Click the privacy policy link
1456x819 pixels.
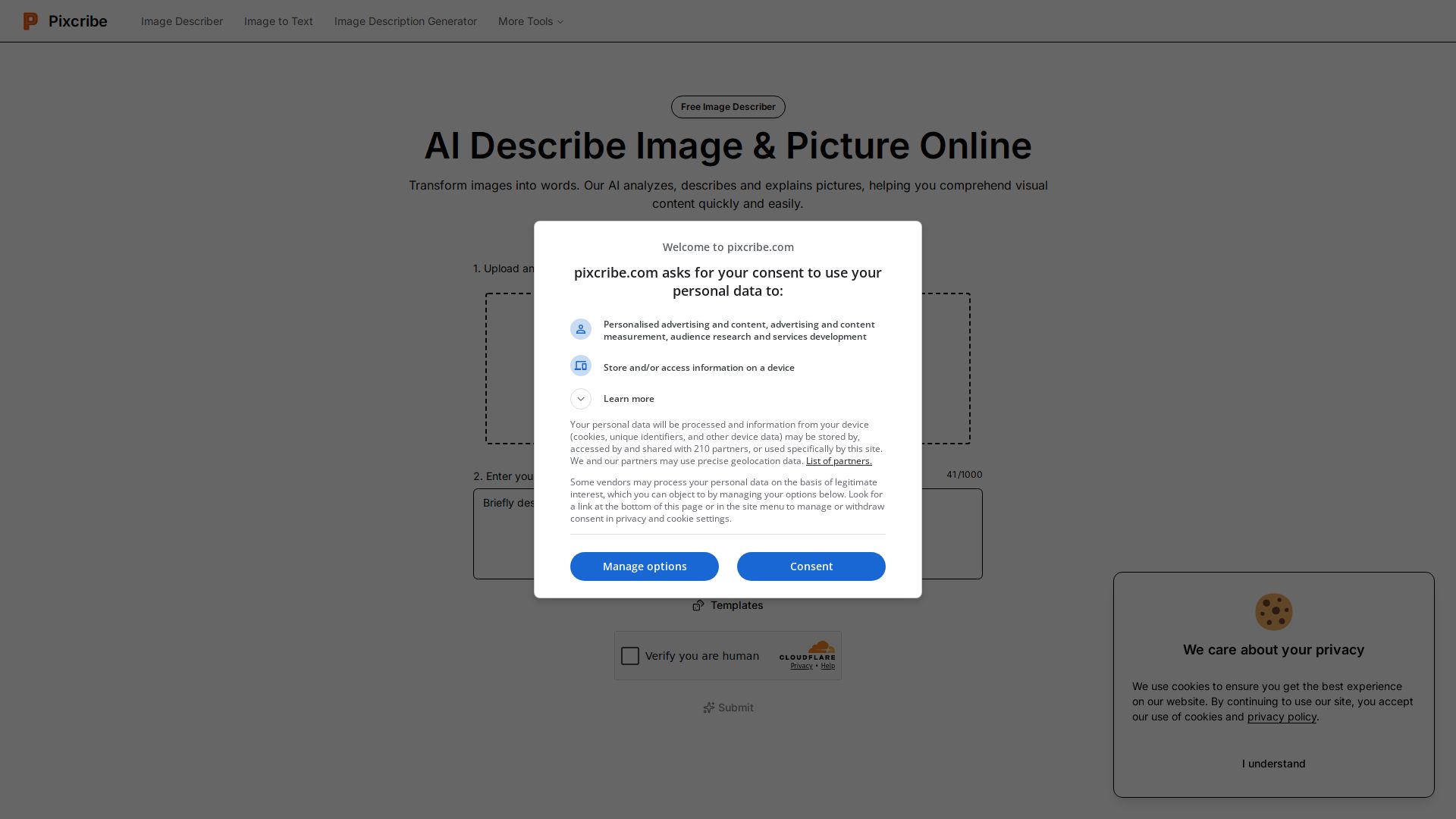coord(1282,717)
